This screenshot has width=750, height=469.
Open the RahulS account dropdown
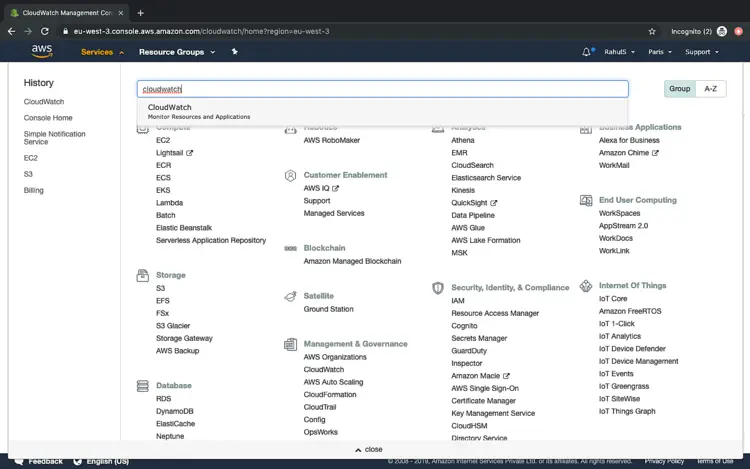619,52
